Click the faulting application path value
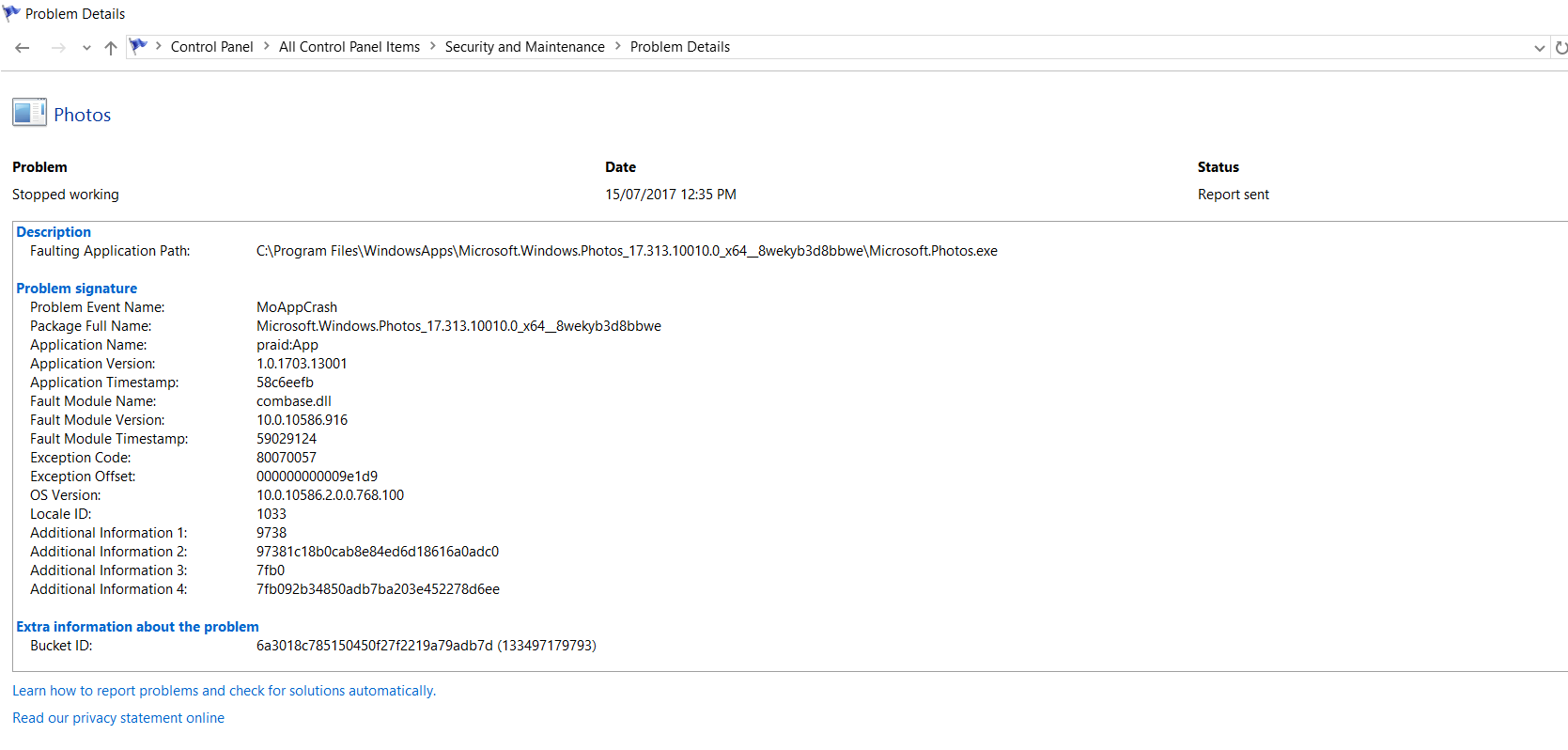The width and height of the screenshot is (1568, 750). click(x=627, y=251)
